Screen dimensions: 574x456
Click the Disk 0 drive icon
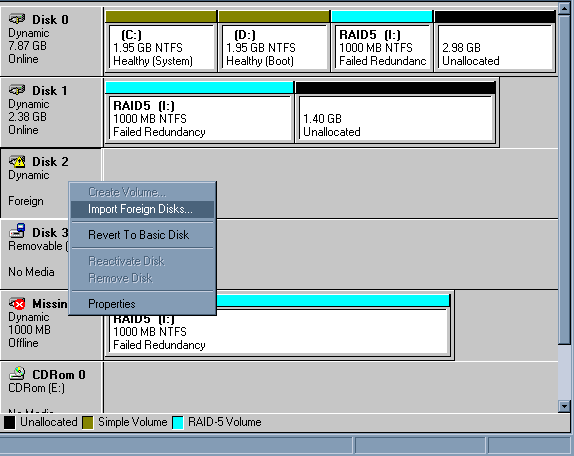(x=17, y=18)
